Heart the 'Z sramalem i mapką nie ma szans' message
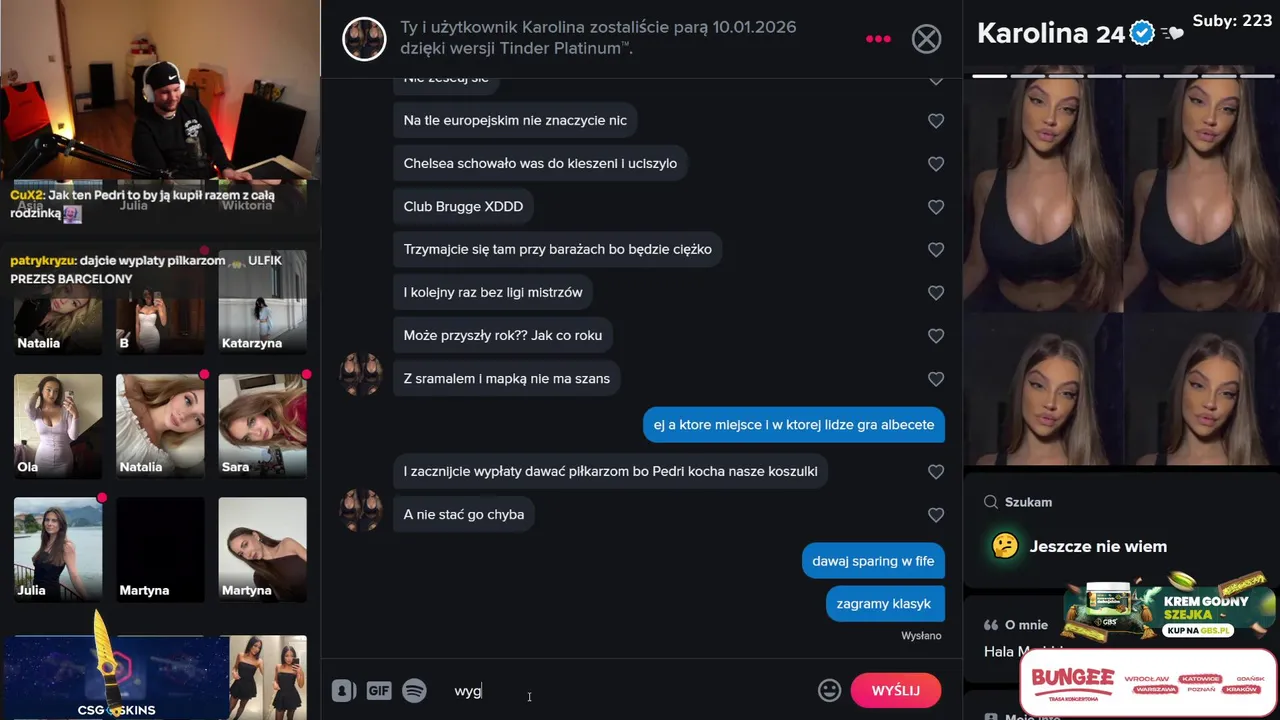 (936, 379)
